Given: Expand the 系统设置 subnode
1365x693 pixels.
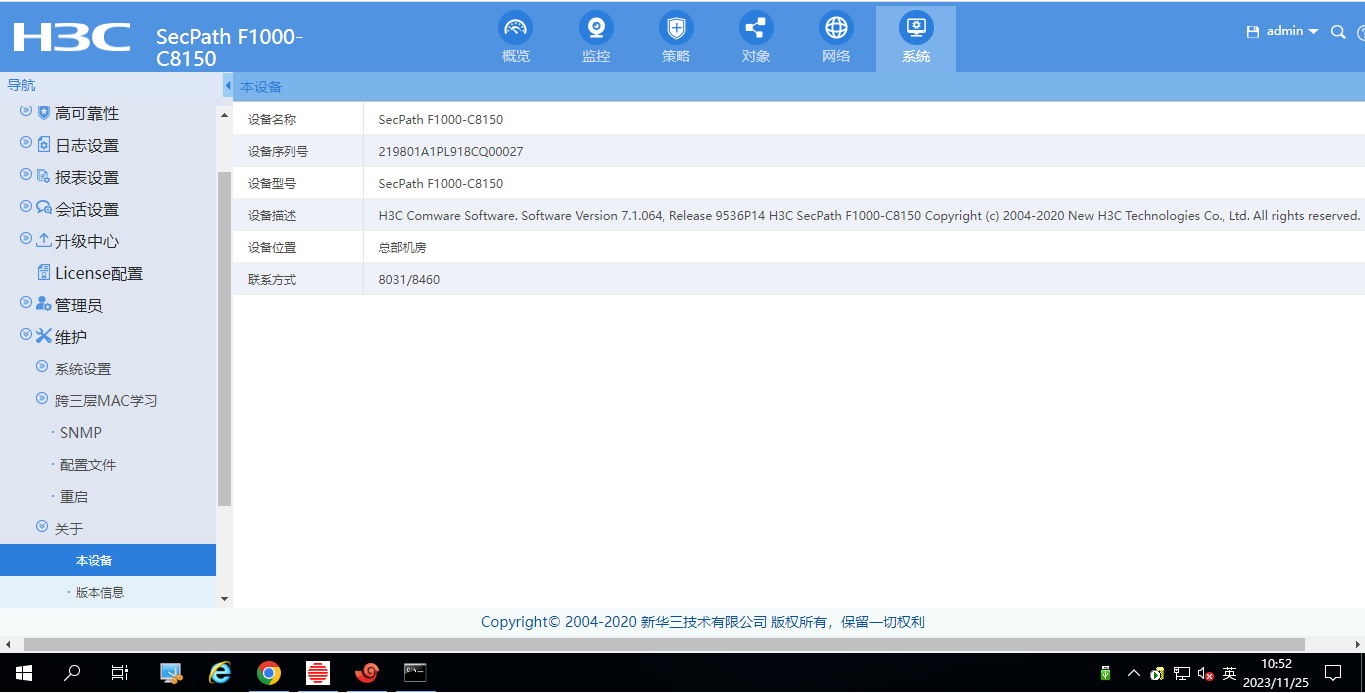Looking at the screenshot, I should coord(42,368).
